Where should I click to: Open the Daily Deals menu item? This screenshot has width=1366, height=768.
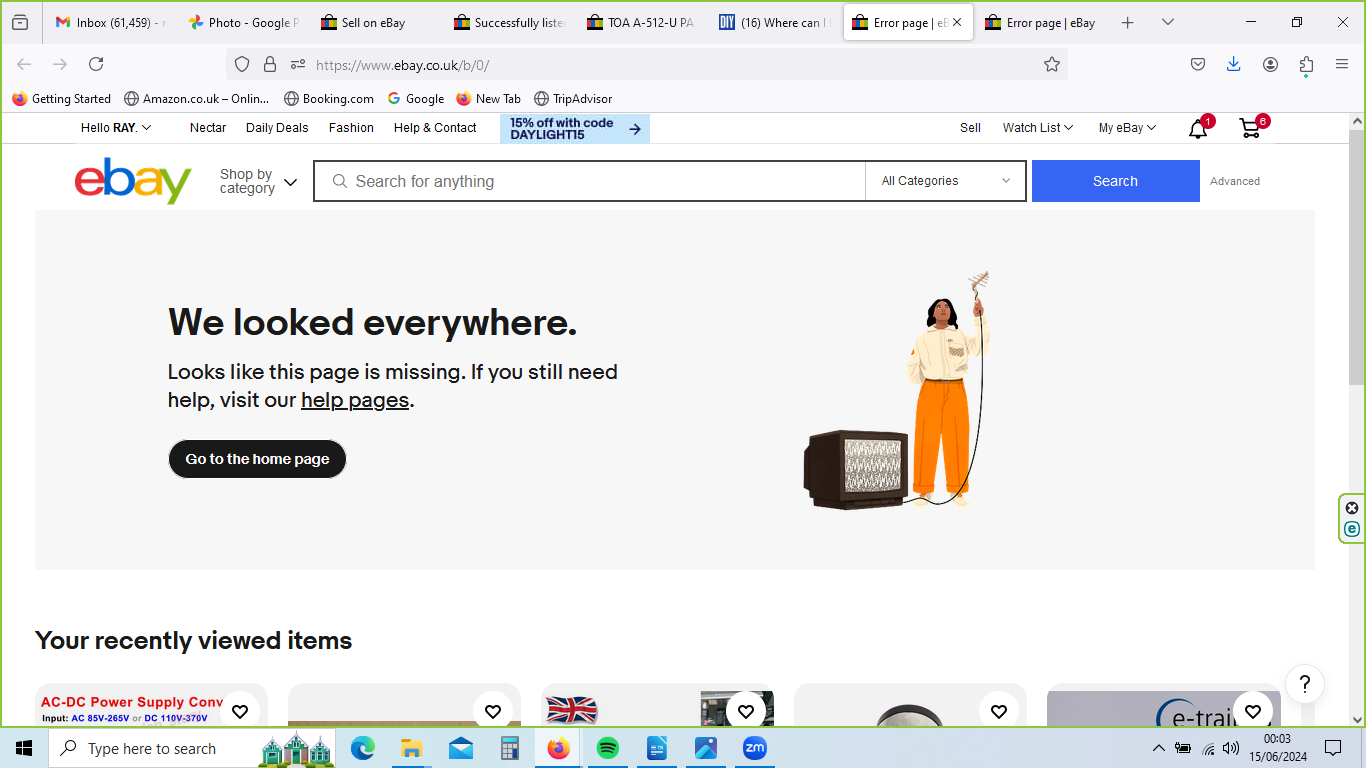coord(277,128)
